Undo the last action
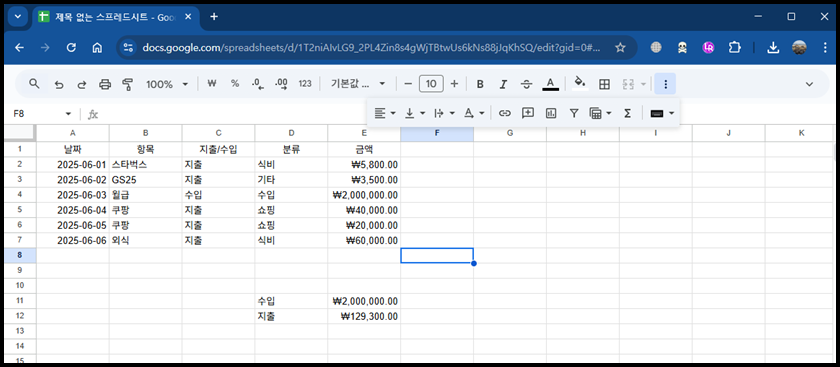Screen dimensions: 840x367 [59, 84]
